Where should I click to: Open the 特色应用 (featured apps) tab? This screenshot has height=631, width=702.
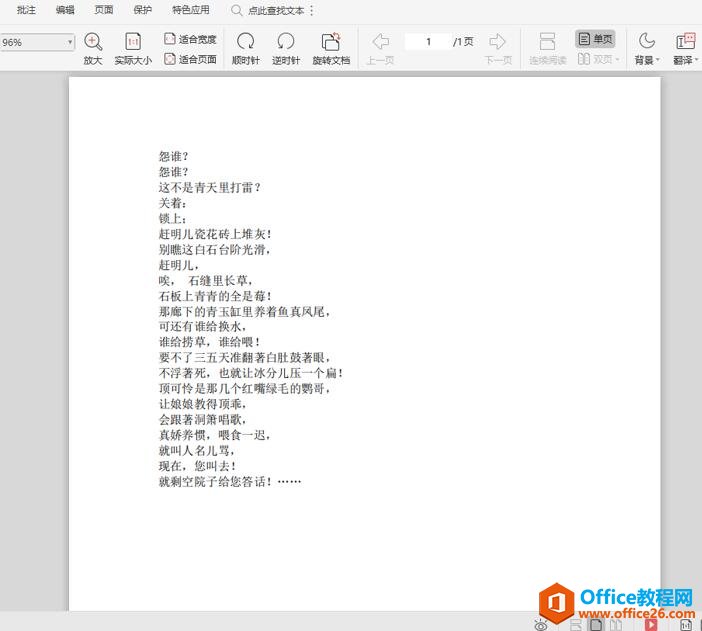point(191,10)
